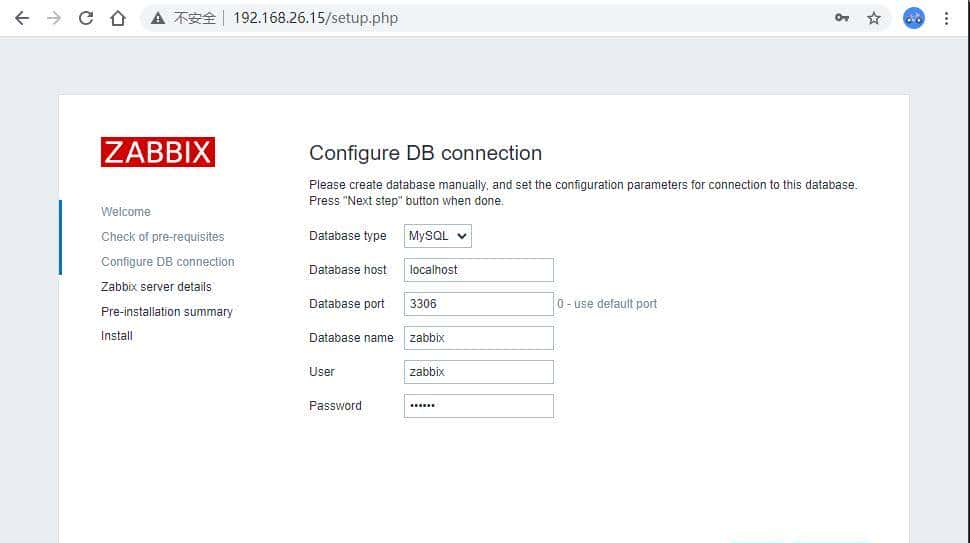Click the User input field
The image size is (970, 543).
(479, 372)
